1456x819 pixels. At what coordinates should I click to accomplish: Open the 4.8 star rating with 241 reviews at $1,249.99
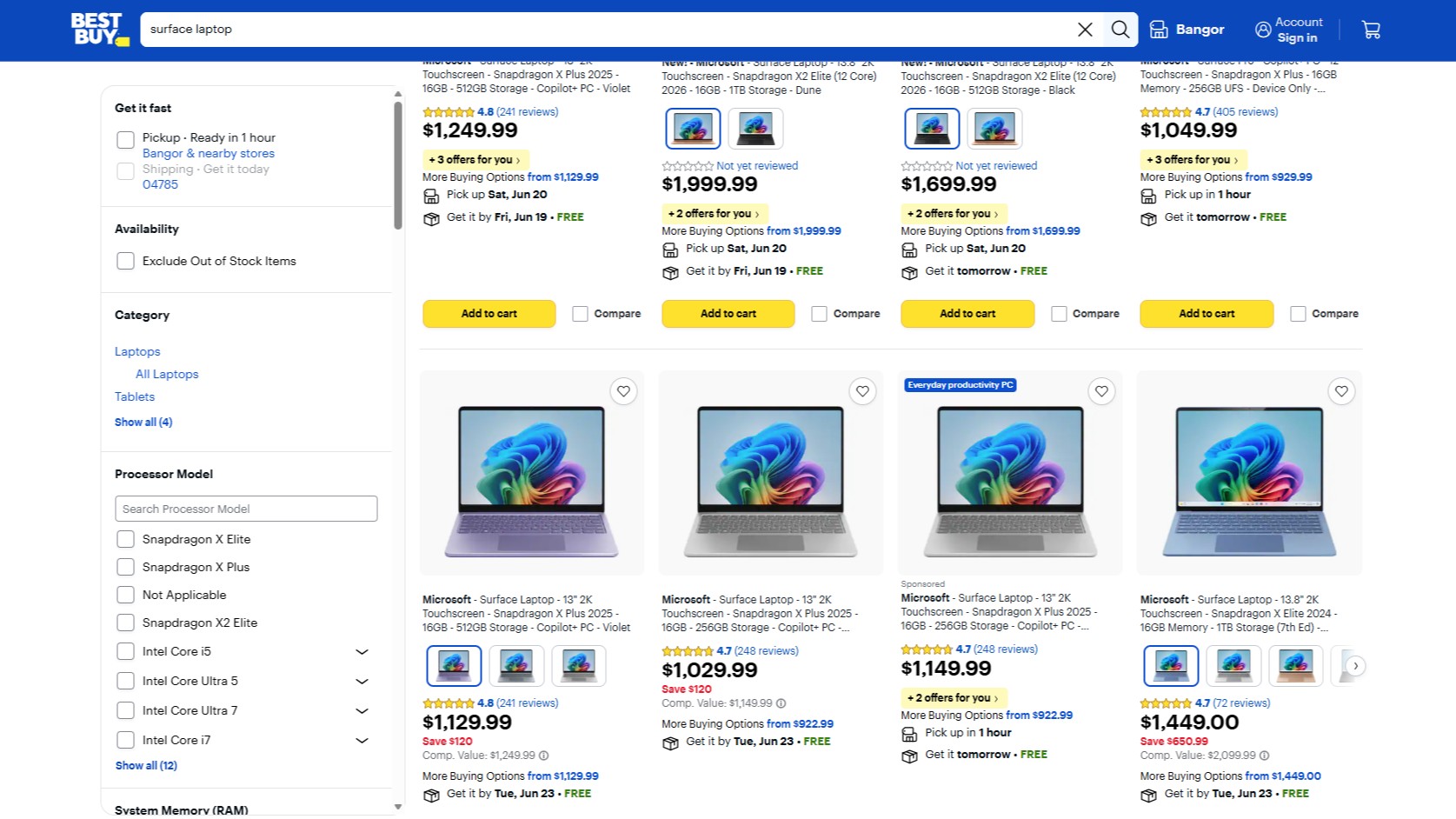coord(490,112)
